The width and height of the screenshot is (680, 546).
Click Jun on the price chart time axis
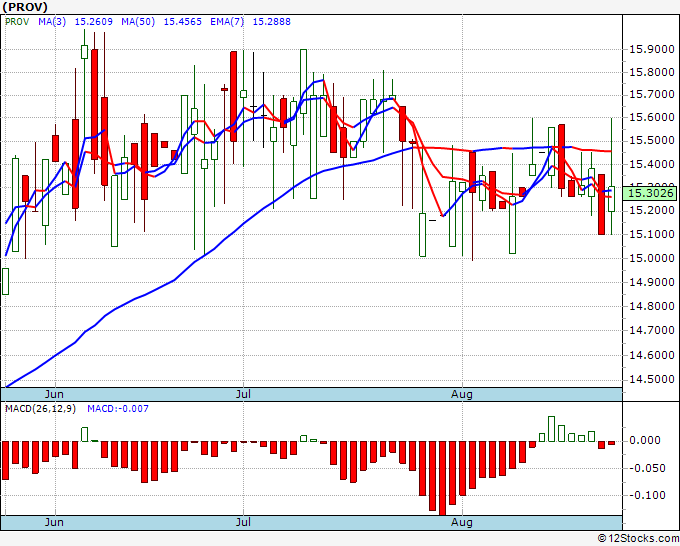click(x=54, y=394)
